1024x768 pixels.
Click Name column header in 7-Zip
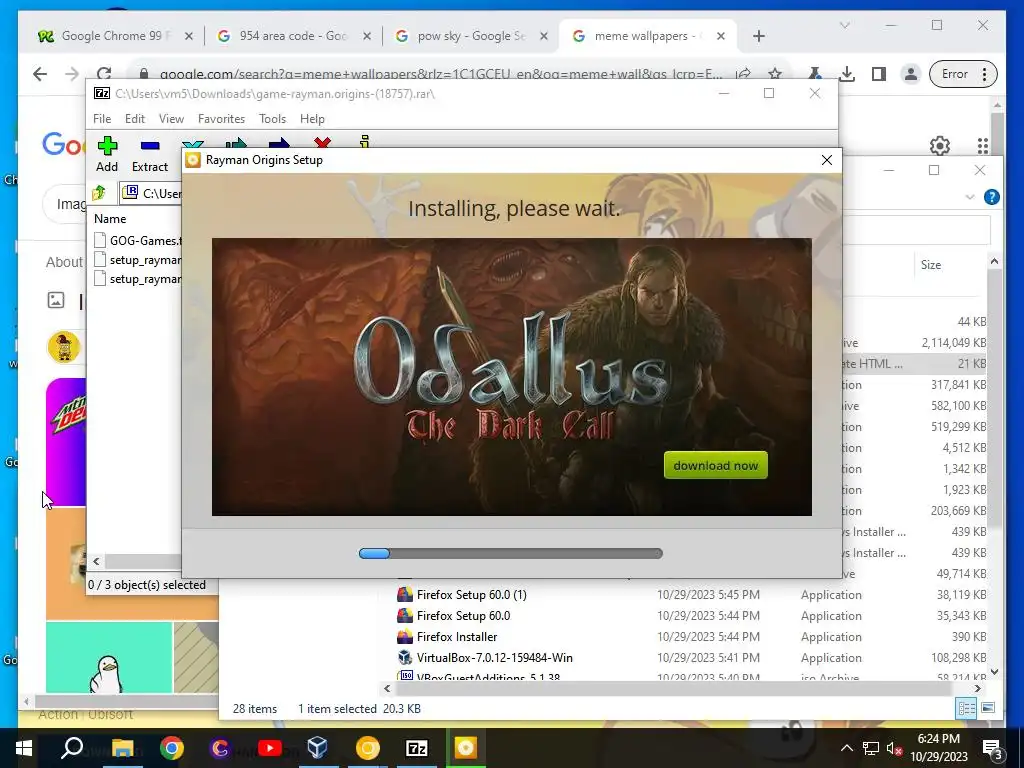(x=110, y=219)
